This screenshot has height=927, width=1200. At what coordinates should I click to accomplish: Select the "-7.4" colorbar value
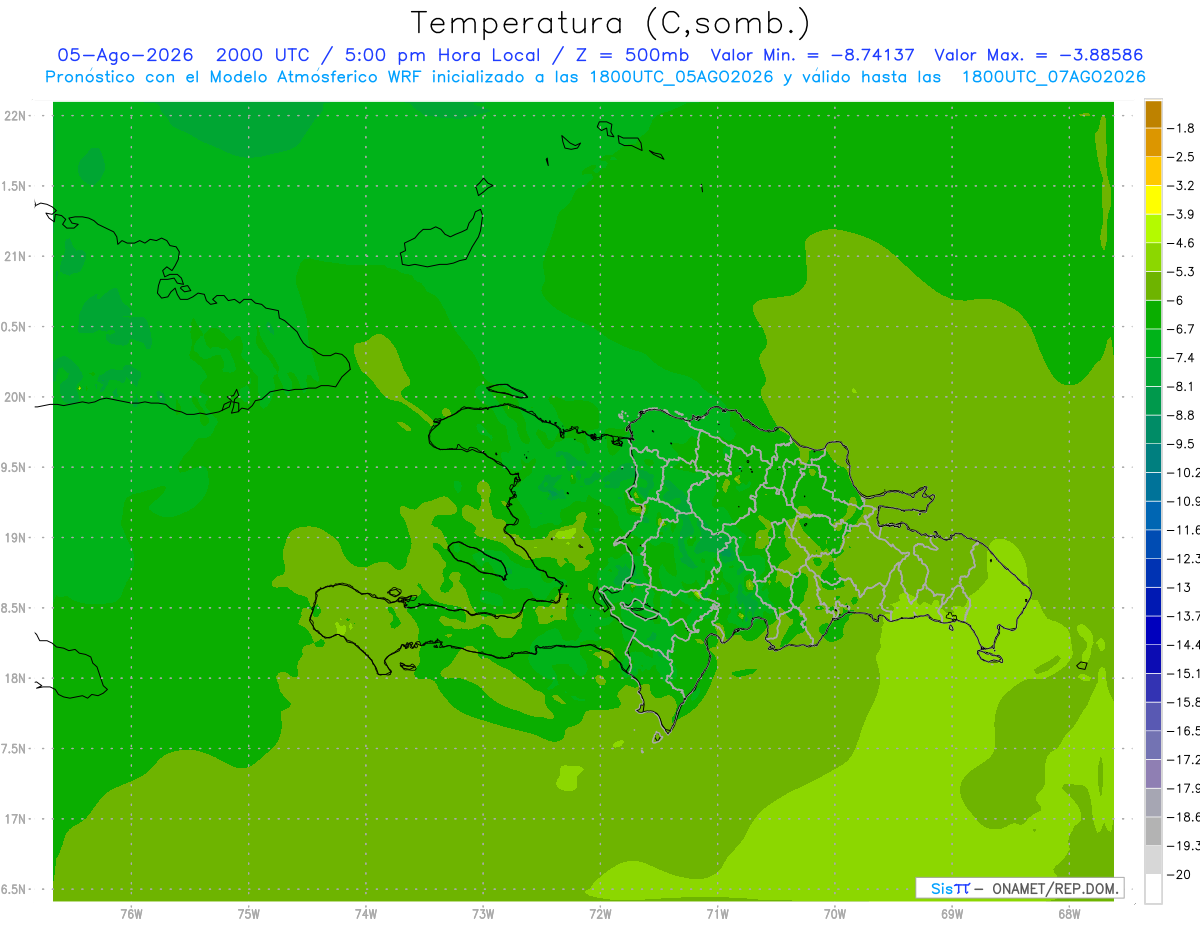(1181, 358)
